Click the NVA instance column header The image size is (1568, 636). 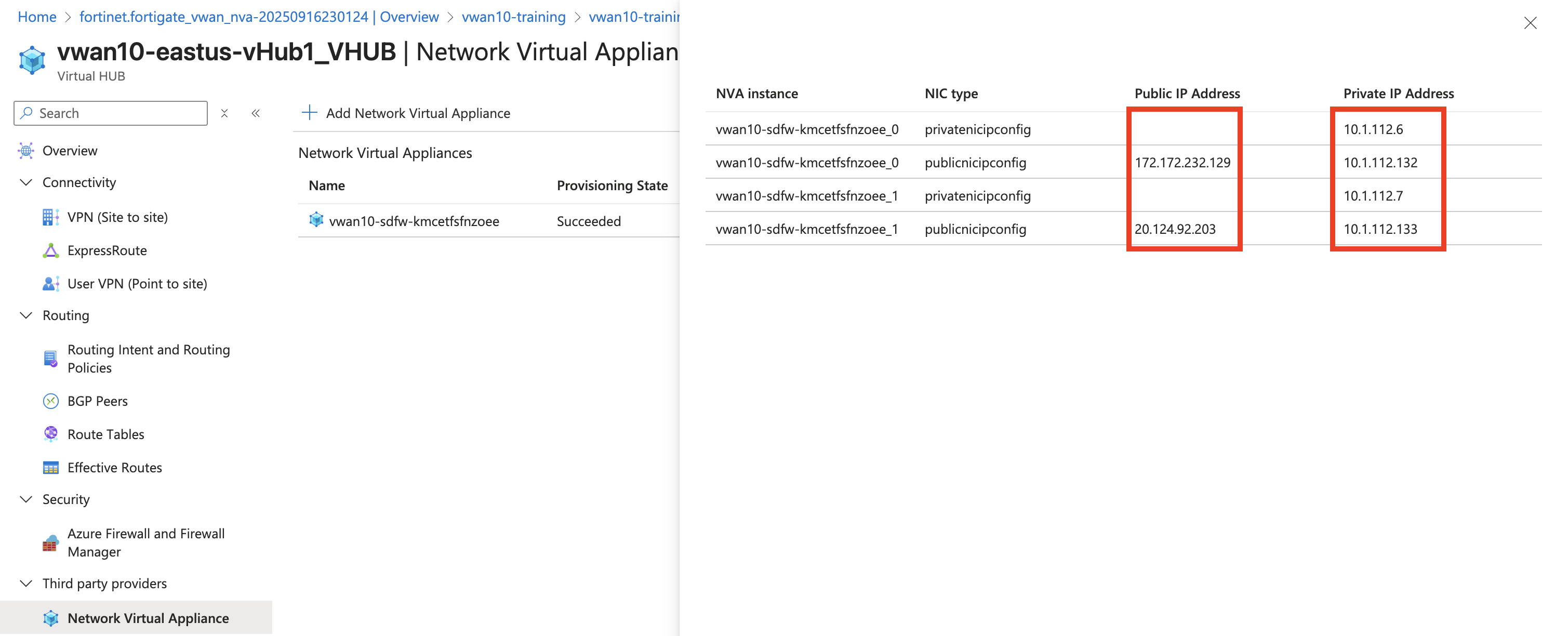click(x=756, y=94)
